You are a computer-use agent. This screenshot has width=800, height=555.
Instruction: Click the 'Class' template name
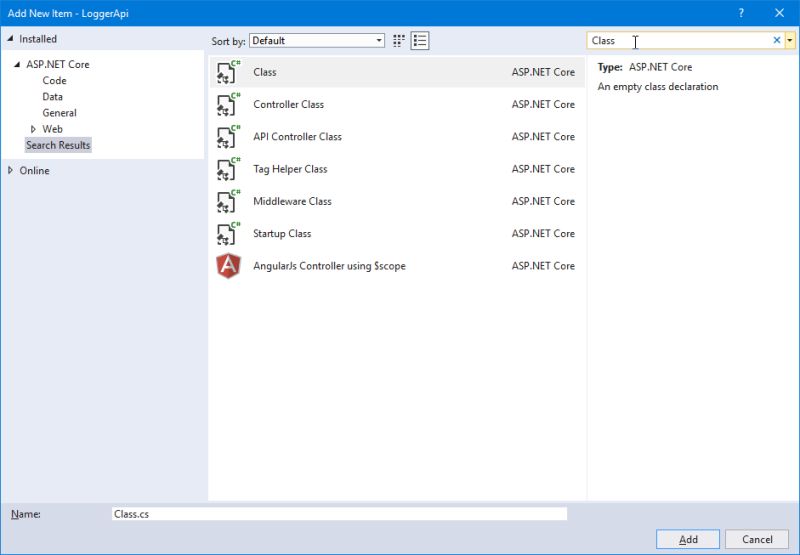(x=265, y=72)
